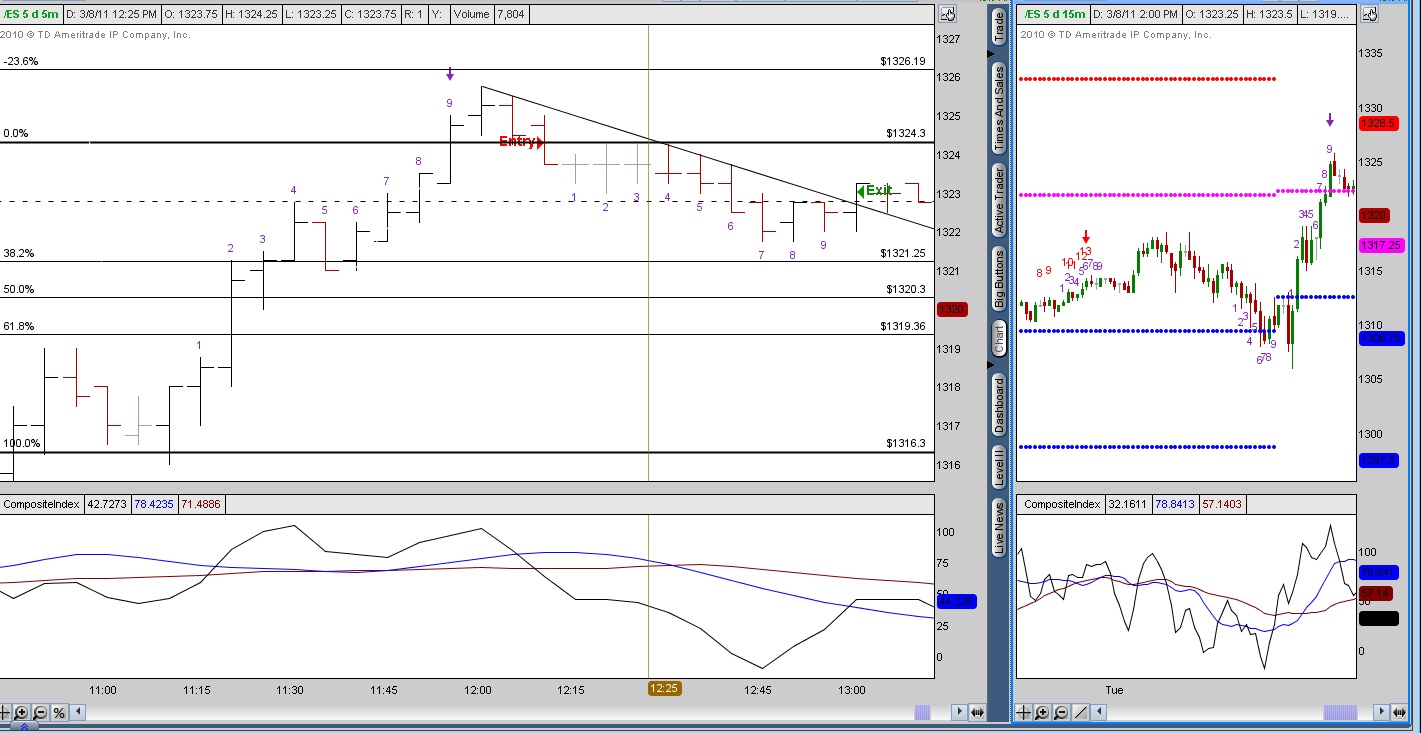Zoom in on the 5m chart
The width and height of the screenshot is (1421, 733).
(22, 712)
